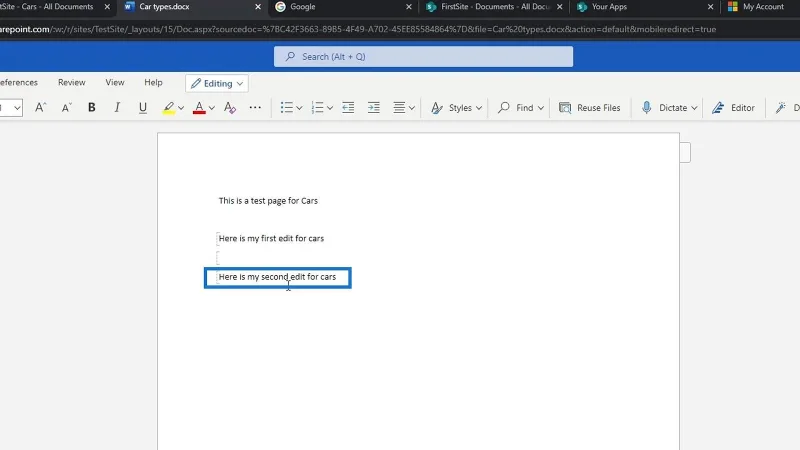Close the Car types.docx browser tab
Screen dimensions: 800x450
coord(258,7)
